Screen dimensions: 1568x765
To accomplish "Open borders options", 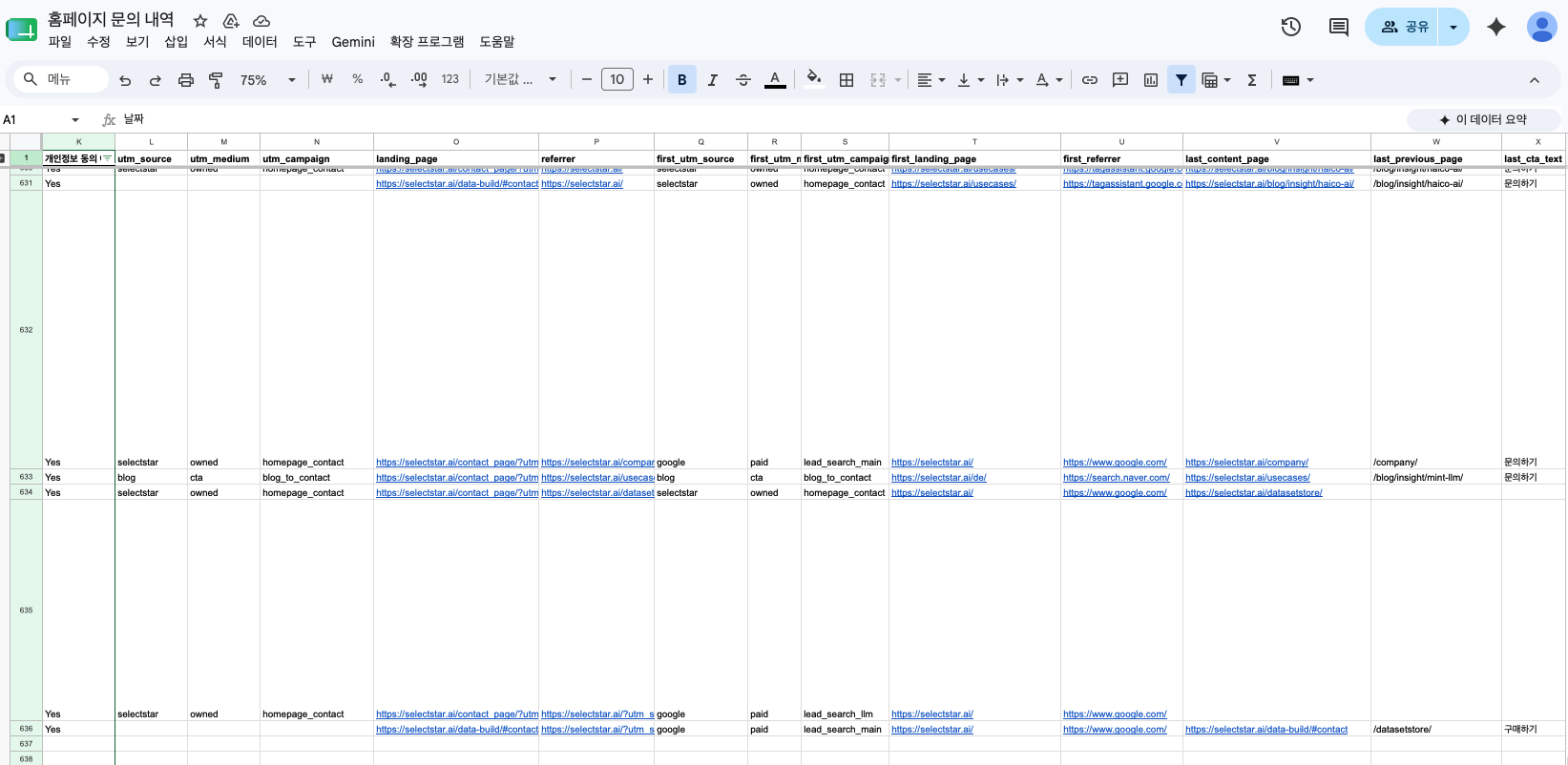I will point(847,80).
